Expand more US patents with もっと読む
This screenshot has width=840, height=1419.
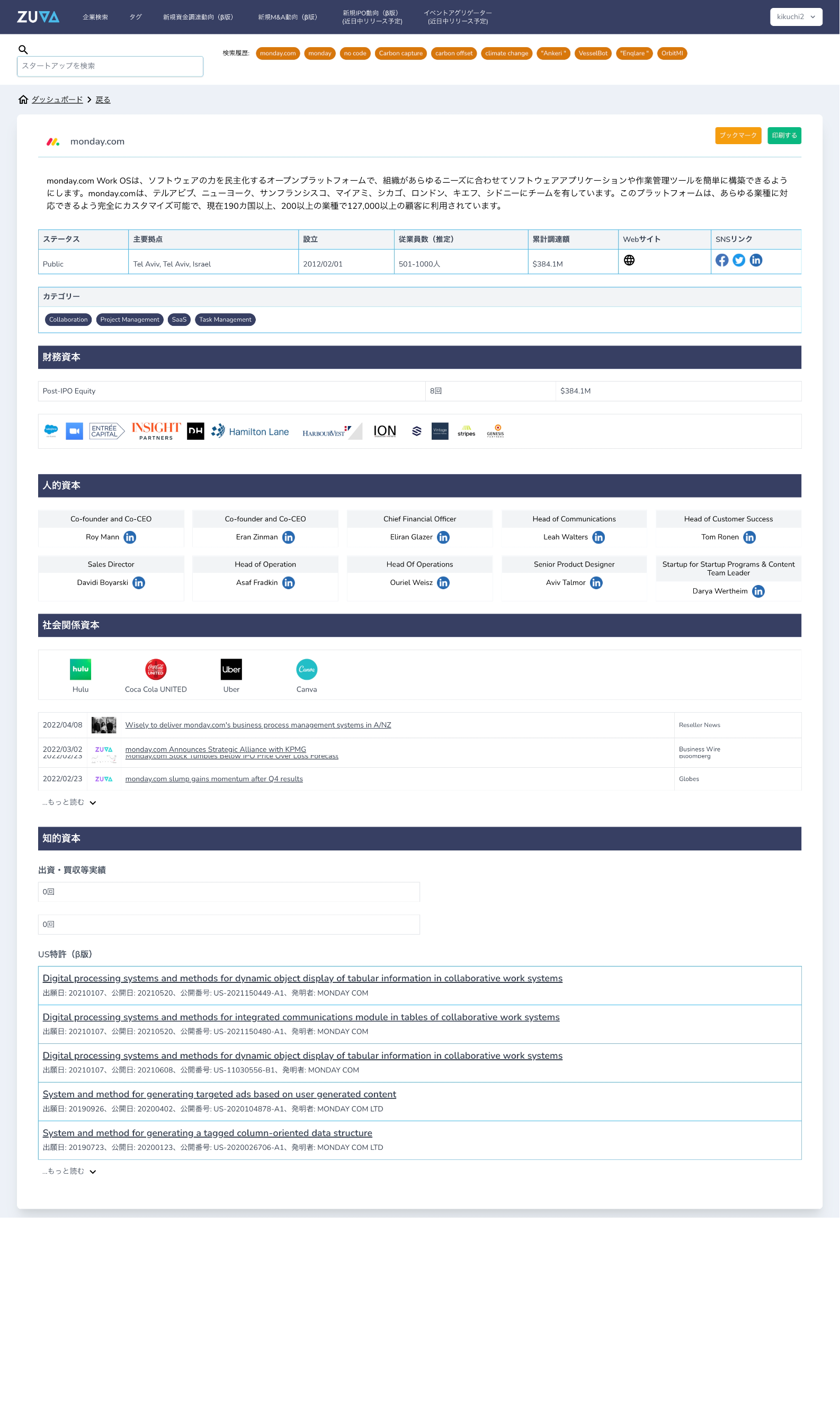pos(69,1172)
